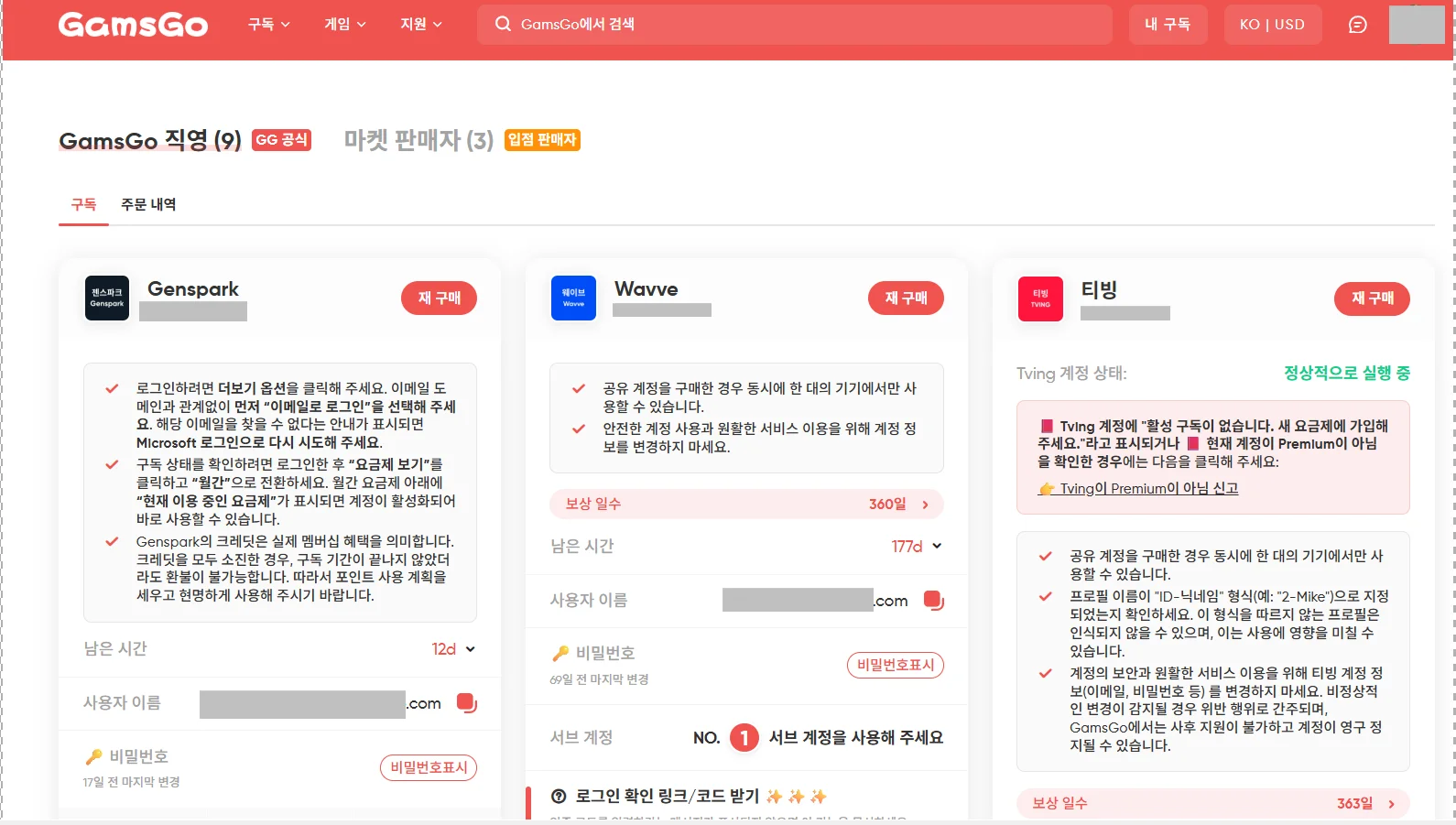The width and height of the screenshot is (1456, 825).
Task: Click 69일 전 마지막 변경 text
Action: pos(599,679)
